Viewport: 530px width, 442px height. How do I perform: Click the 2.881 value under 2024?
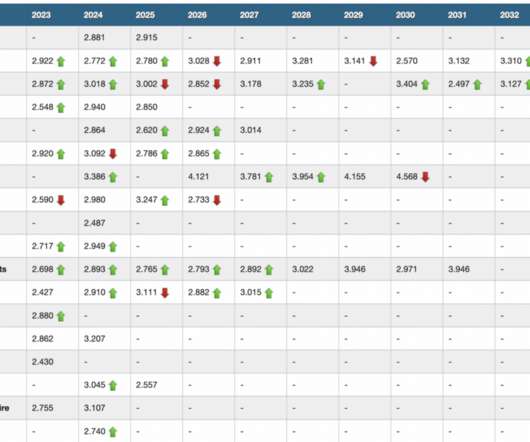click(94, 37)
